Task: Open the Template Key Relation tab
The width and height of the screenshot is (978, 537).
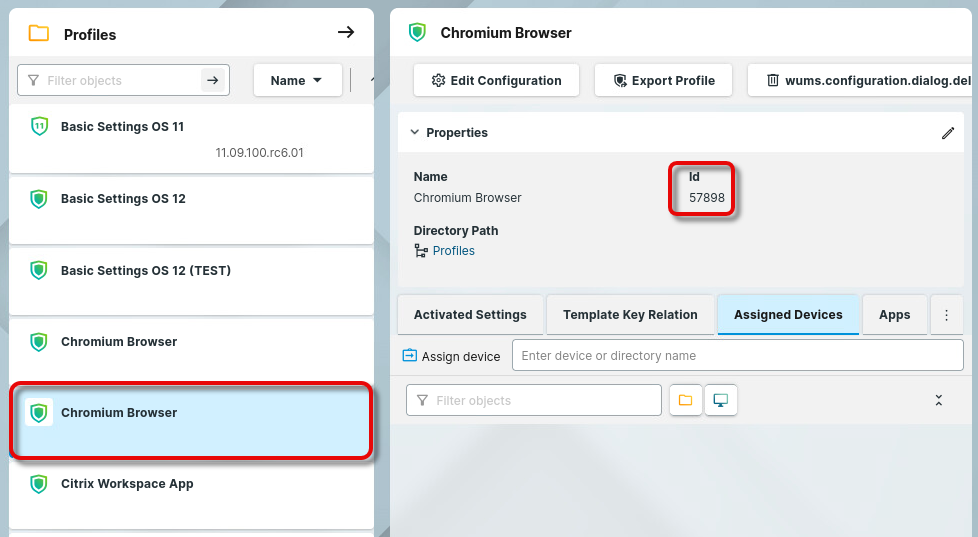Action: tap(630, 314)
